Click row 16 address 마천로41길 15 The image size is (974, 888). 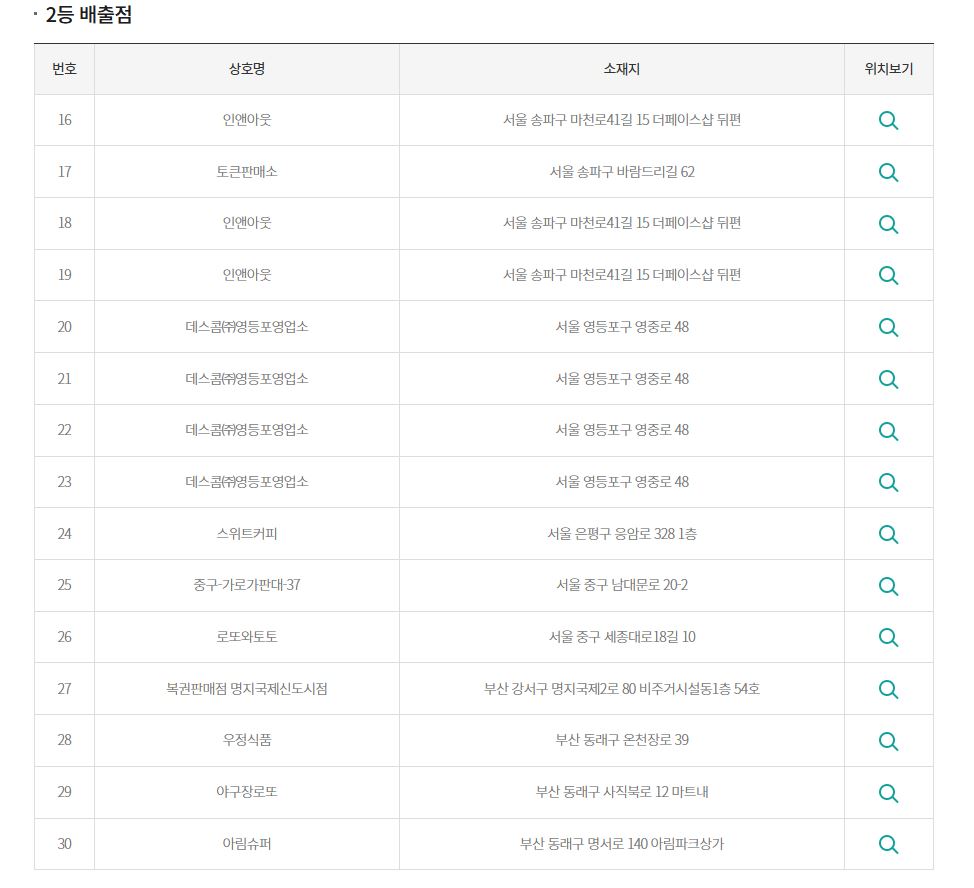pos(609,120)
